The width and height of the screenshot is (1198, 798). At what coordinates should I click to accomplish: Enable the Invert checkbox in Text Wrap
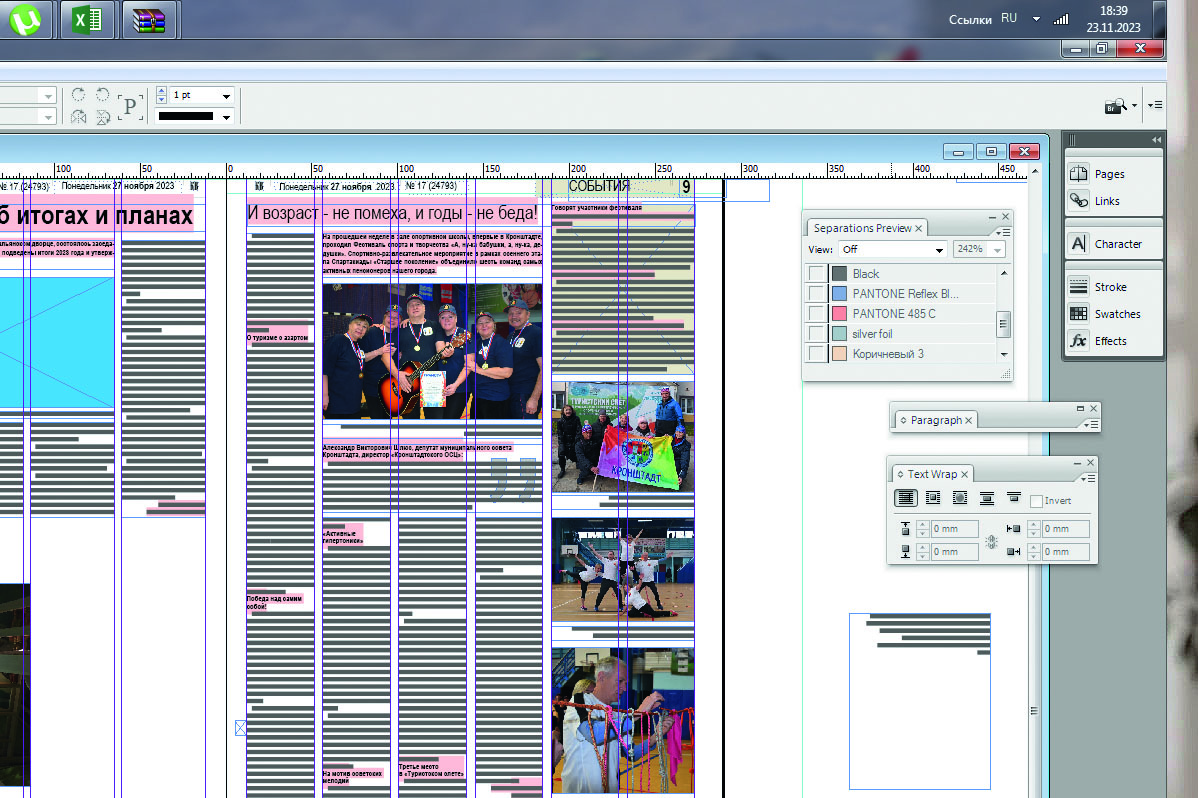1036,501
